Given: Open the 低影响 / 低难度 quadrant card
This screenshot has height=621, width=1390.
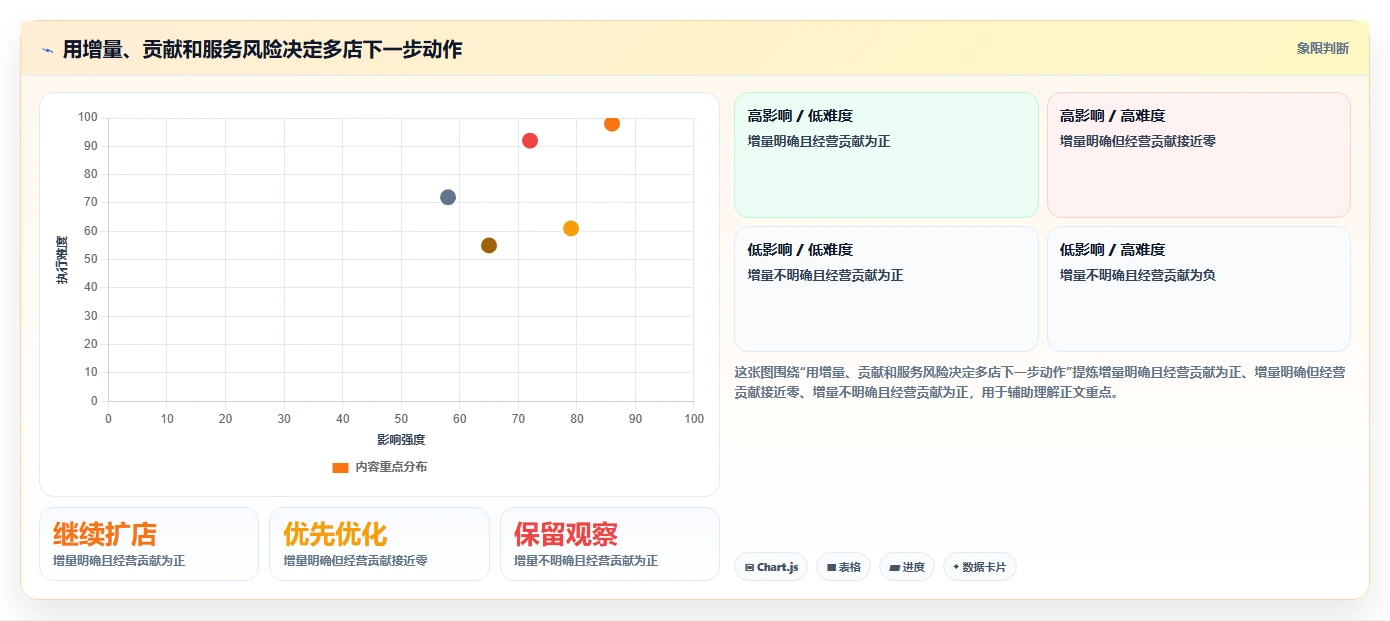Looking at the screenshot, I should click(886, 289).
